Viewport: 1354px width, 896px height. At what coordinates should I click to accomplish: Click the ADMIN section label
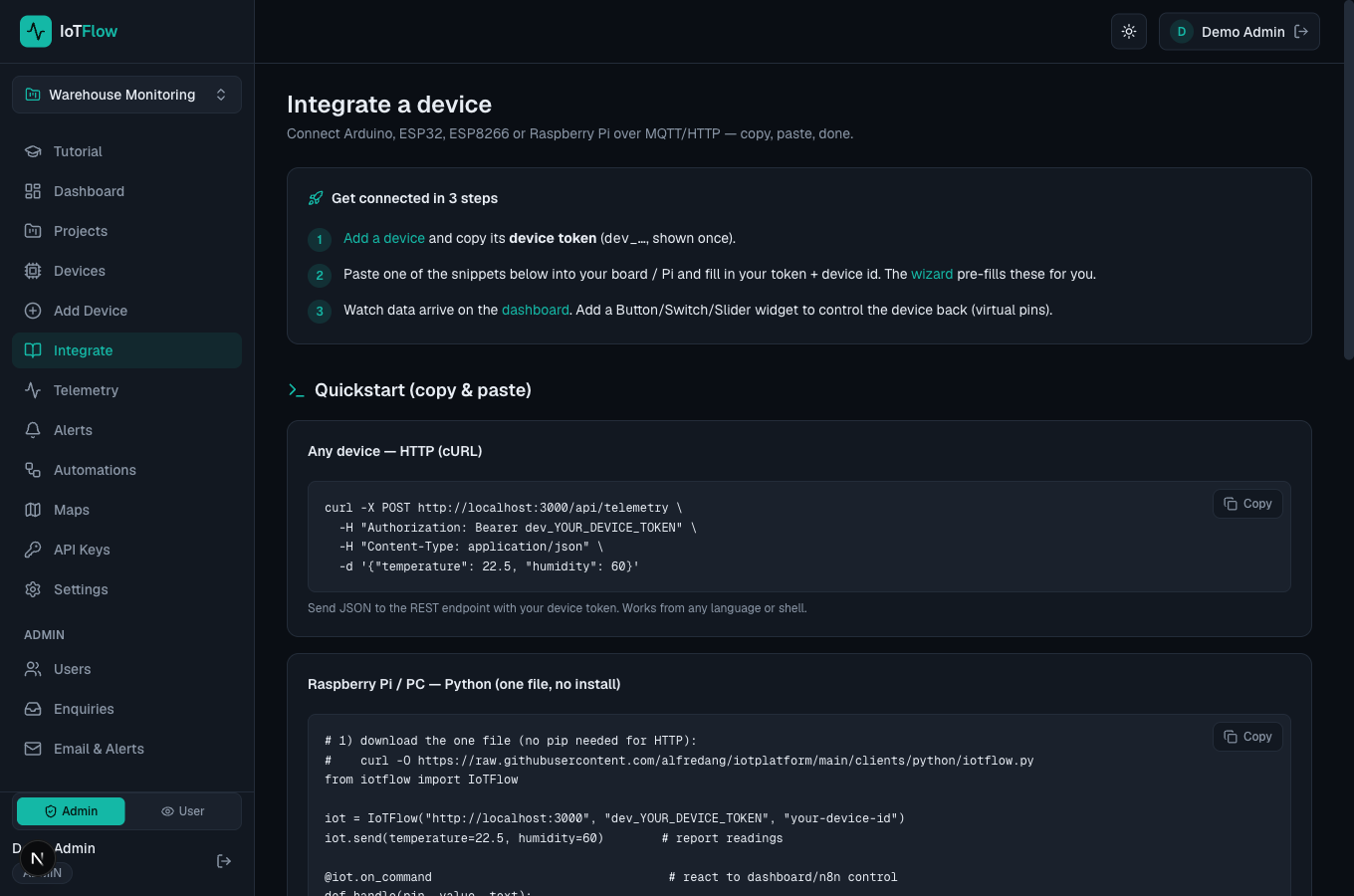point(44,635)
